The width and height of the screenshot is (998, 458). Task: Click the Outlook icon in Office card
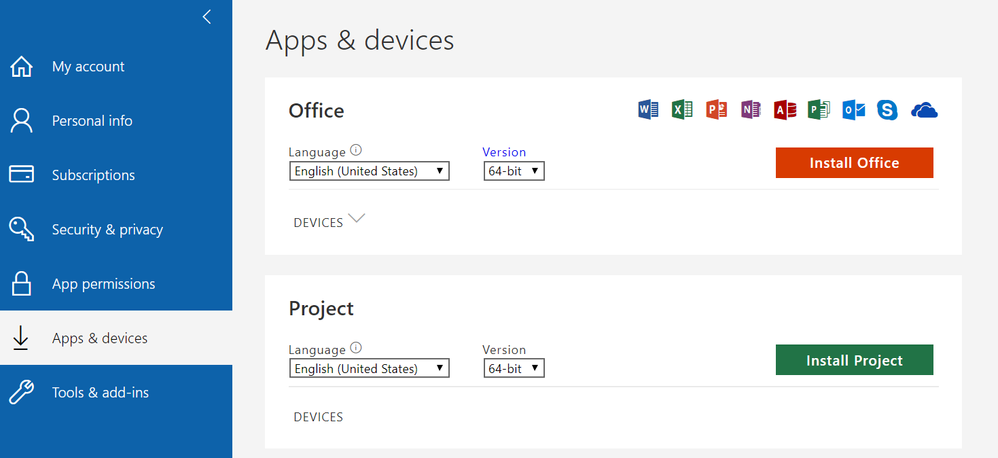854,109
